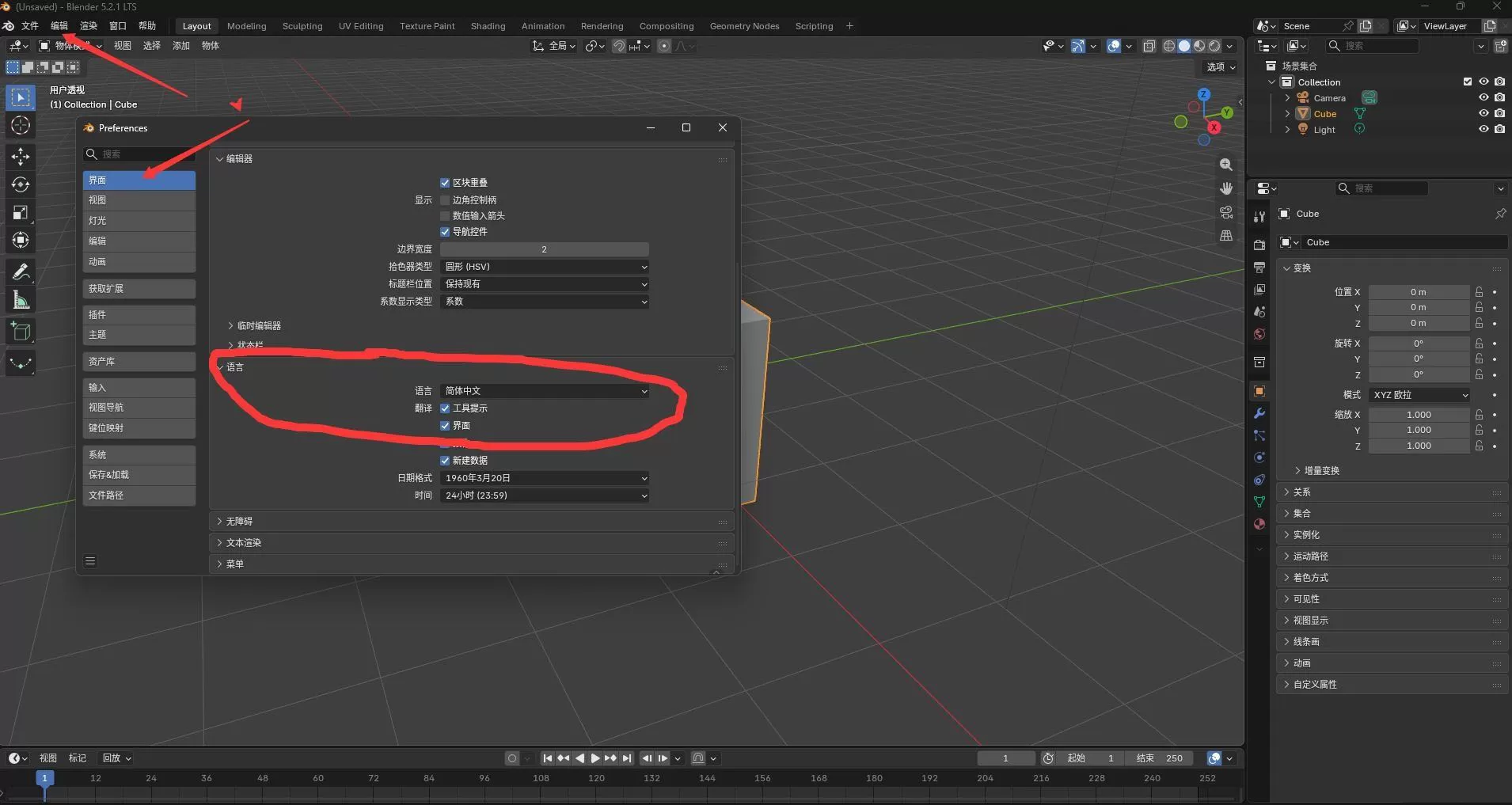Click the 边界宽度 value slider
1512x805 pixels.
(545, 249)
